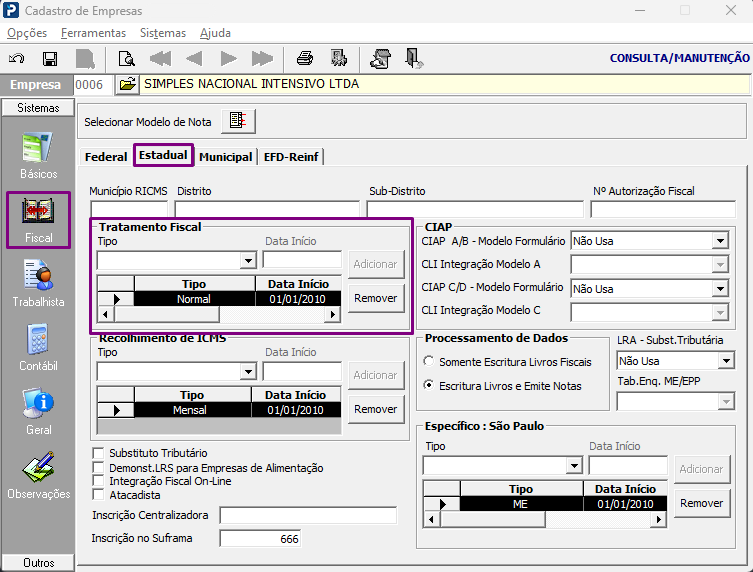Open the Trabalhista sidebar section
The height and width of the screenshot is (572, 753).
[x=38, y=283]
